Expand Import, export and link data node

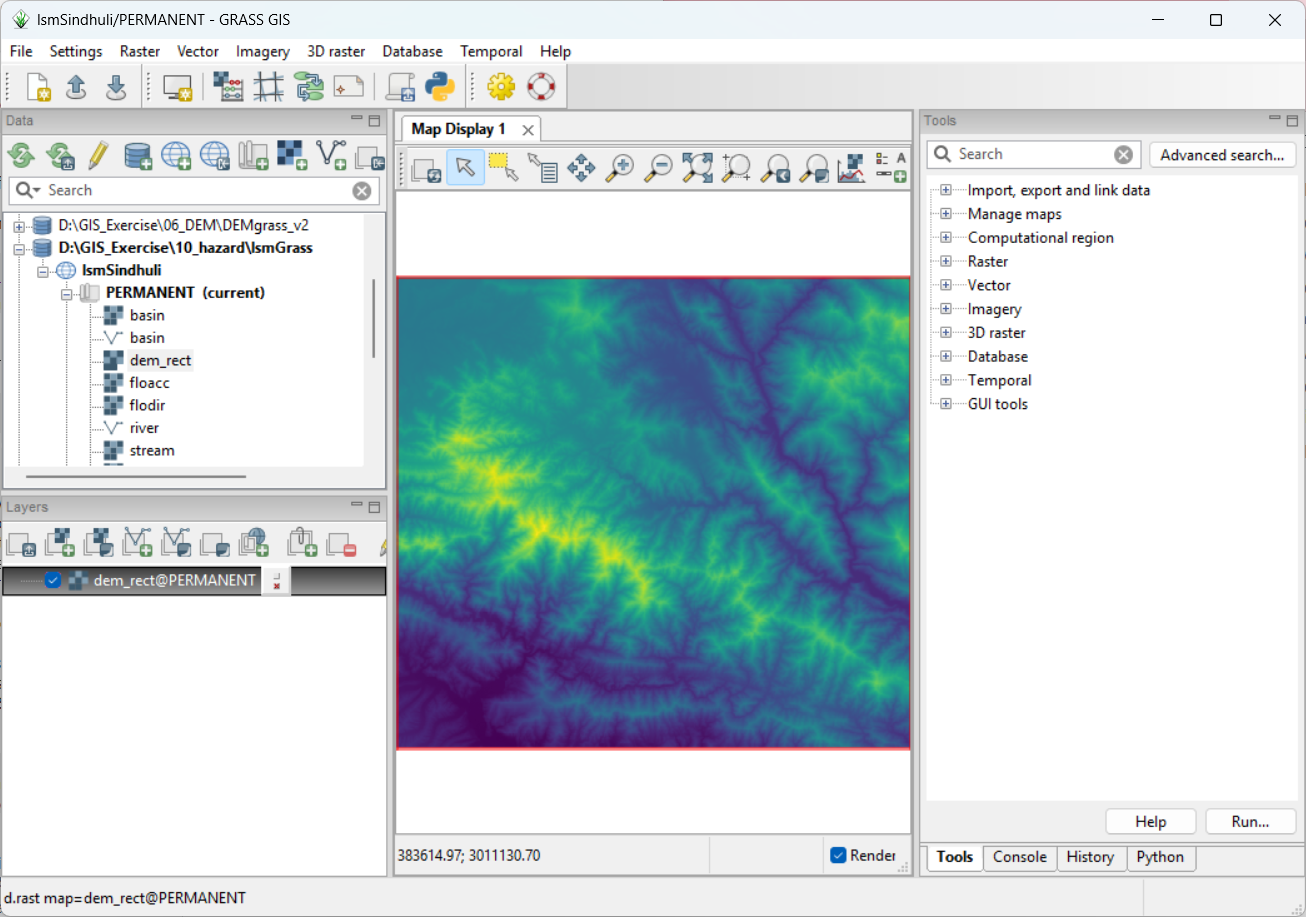coord(945,190)
